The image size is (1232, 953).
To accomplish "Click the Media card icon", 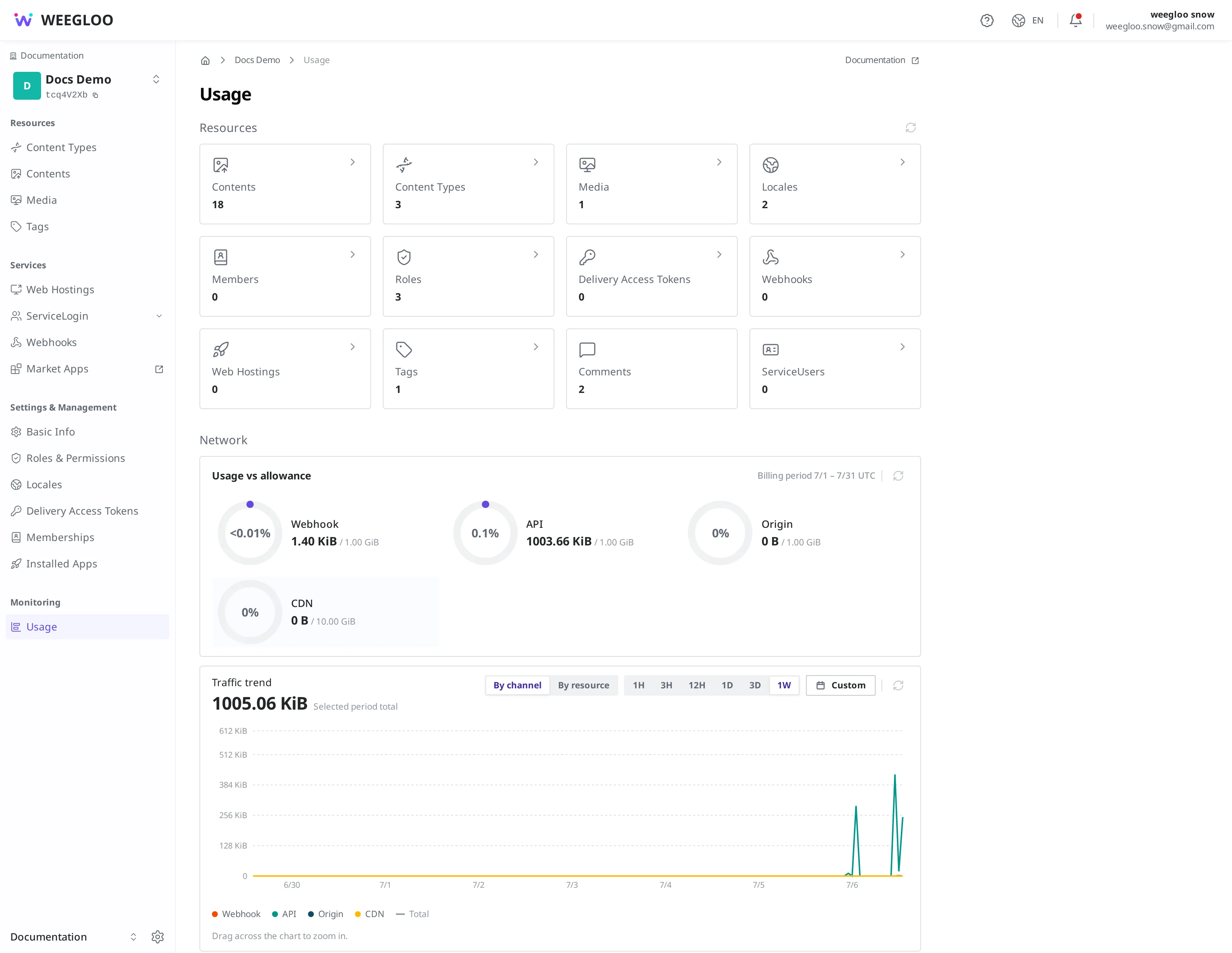I will [587, 165].
